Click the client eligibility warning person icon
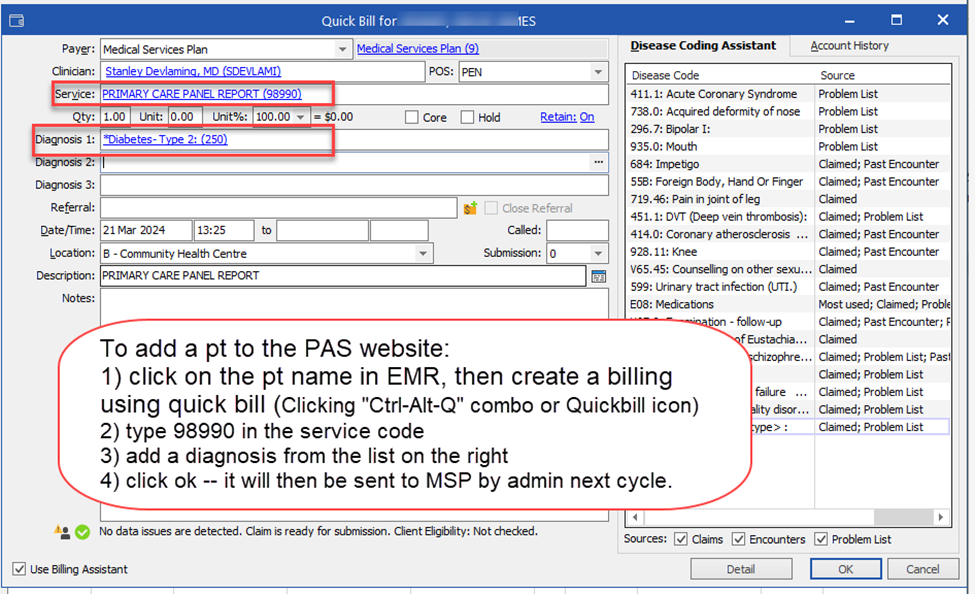 coord(62,532)
